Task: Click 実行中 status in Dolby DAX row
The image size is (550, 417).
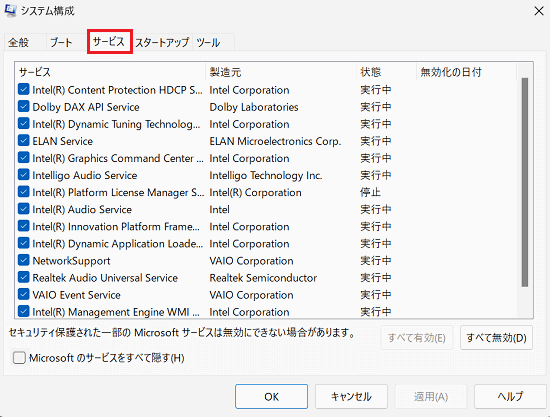Action: [x=376, y=107]
